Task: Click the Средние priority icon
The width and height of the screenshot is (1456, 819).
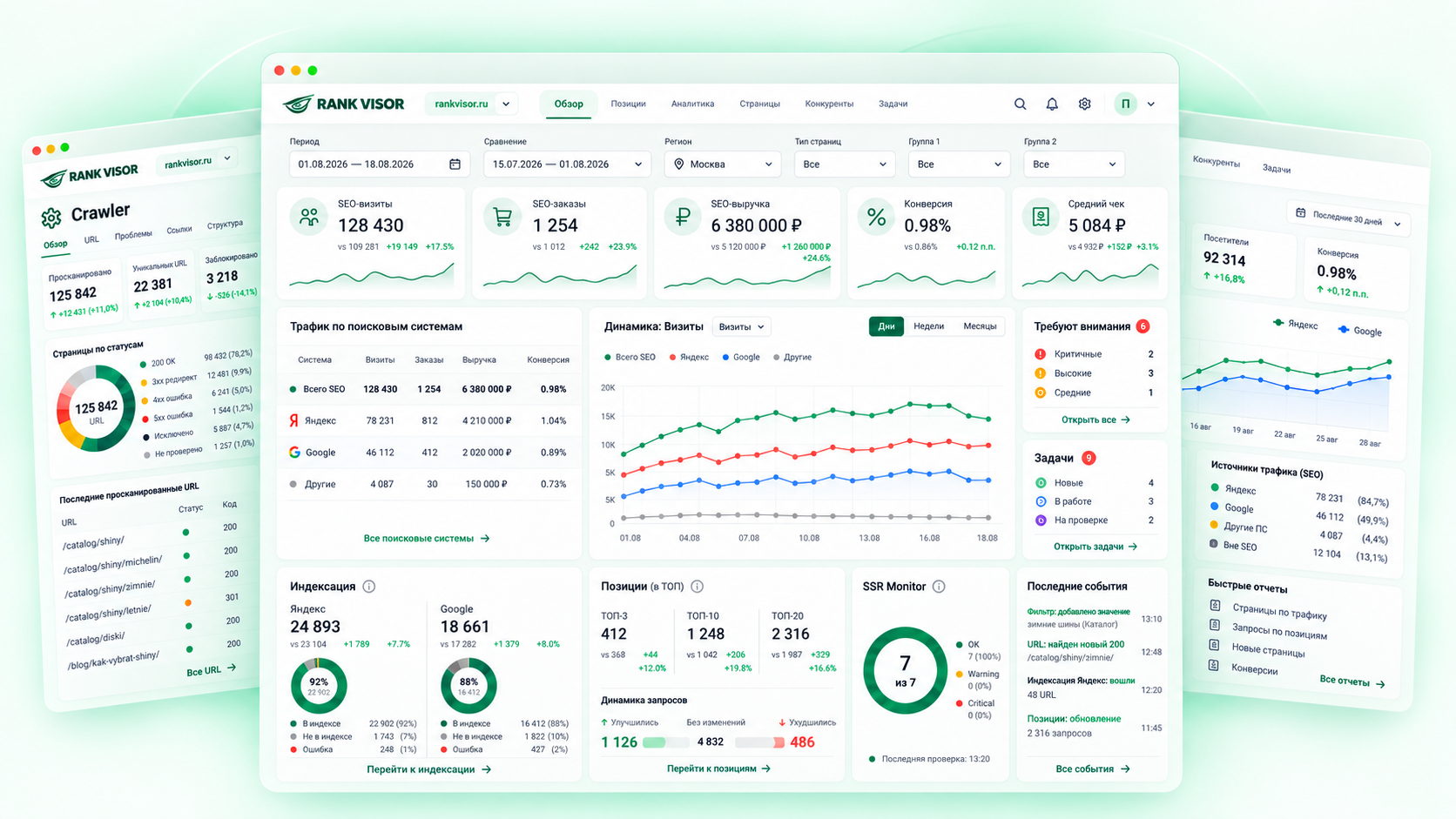Action: [1040, 393]
